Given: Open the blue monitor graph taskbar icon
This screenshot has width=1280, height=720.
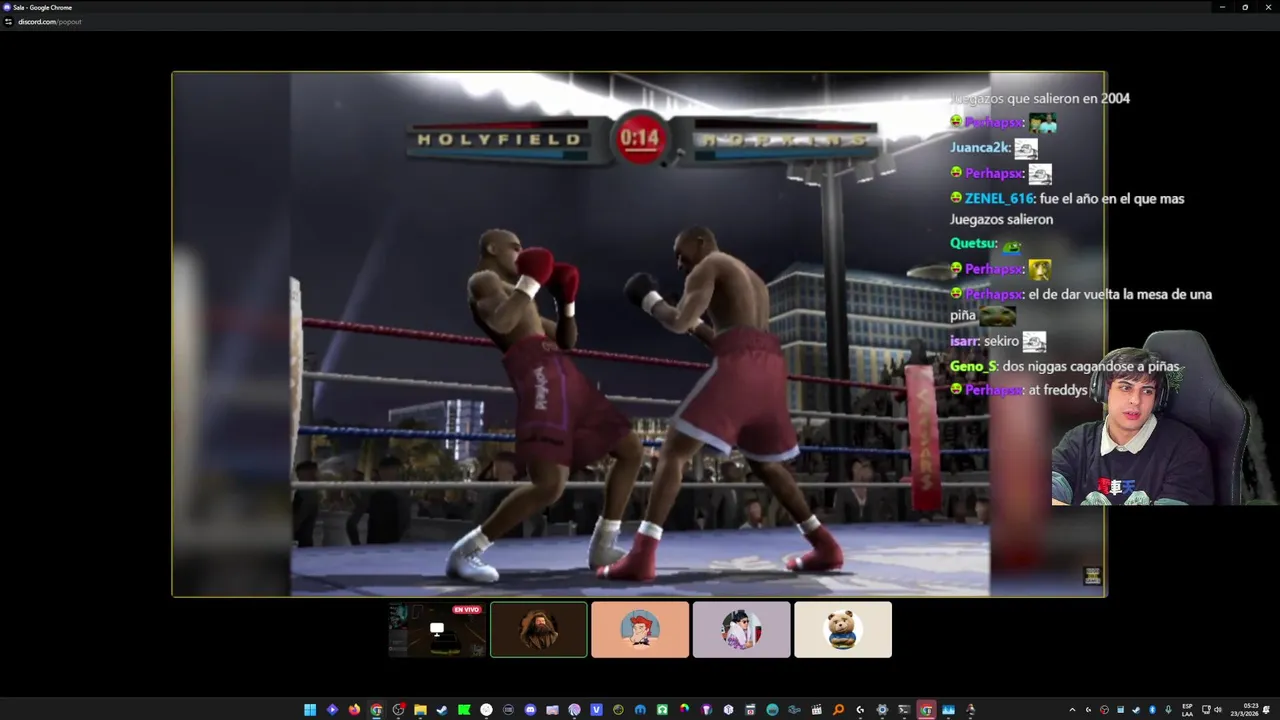Looking at the screenshot, I should pyautogui.click(x=949, y=710).
